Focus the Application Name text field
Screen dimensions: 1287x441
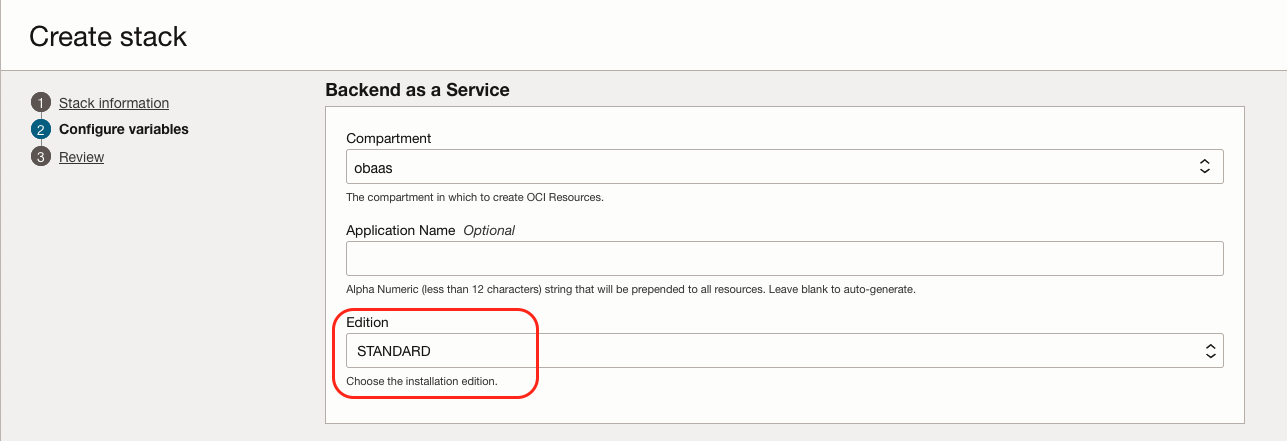coord(784,259)
